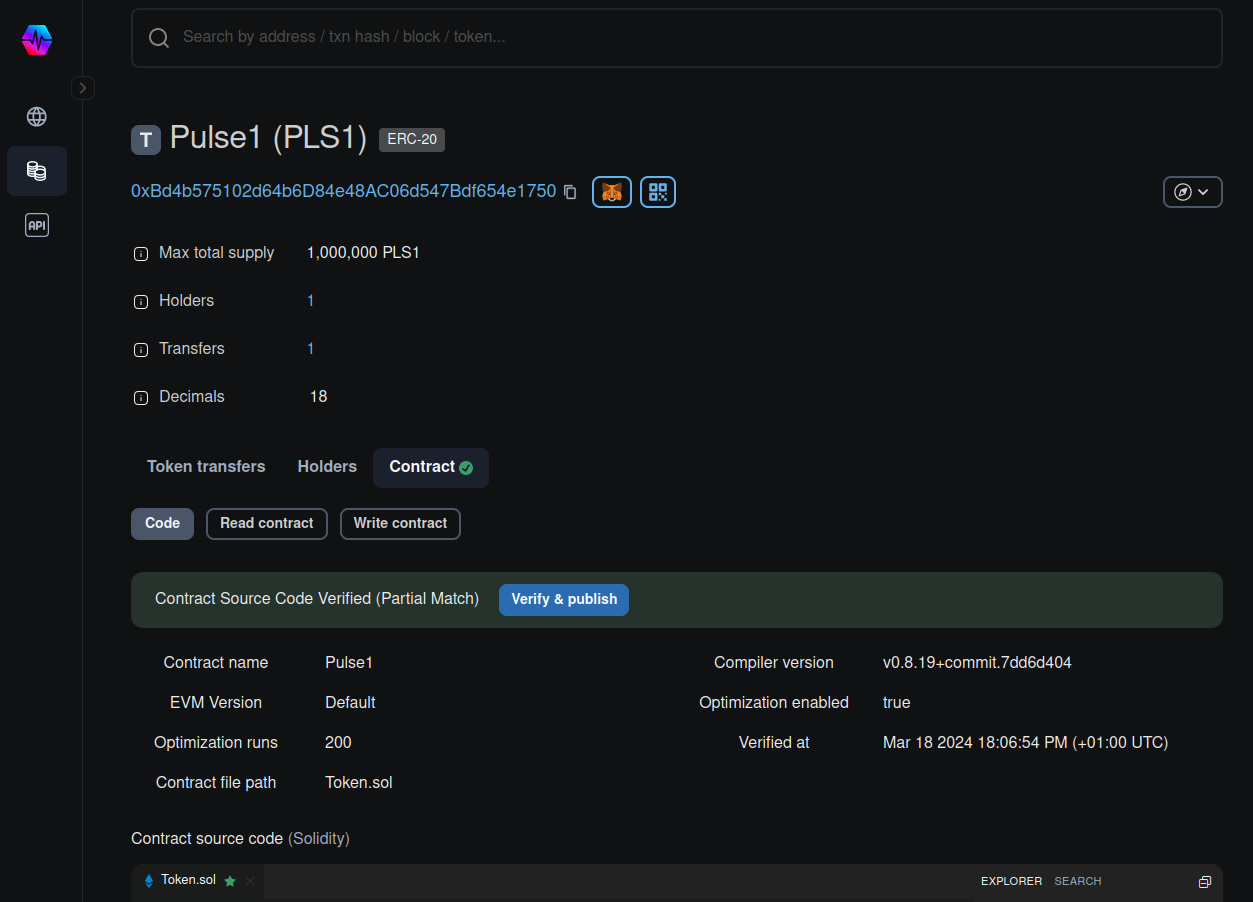Expand the left sidebar with chevron

(83, 88)
